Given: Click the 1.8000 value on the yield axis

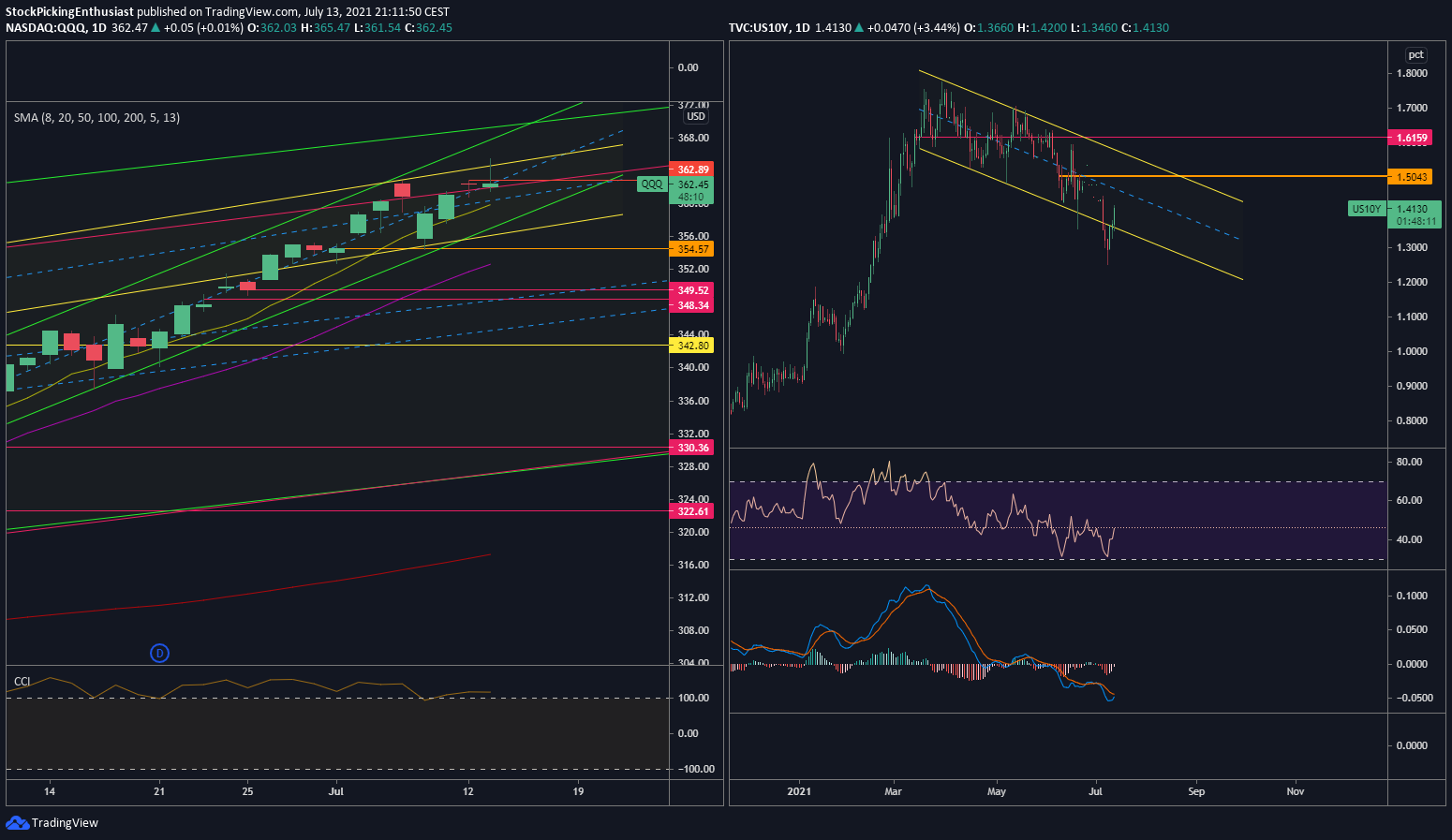Looking at the screenshot, I should [1412, 73].
